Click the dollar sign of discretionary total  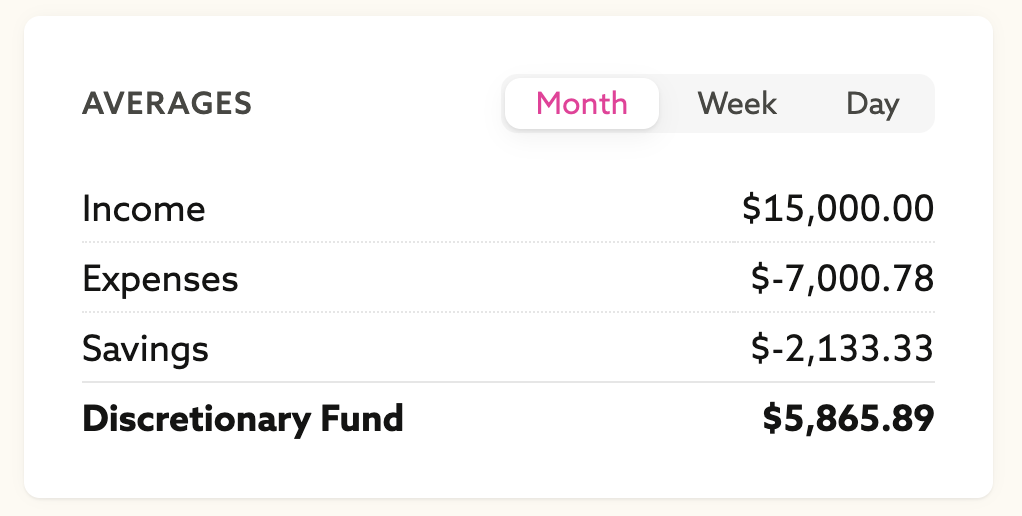coord(772,418)
